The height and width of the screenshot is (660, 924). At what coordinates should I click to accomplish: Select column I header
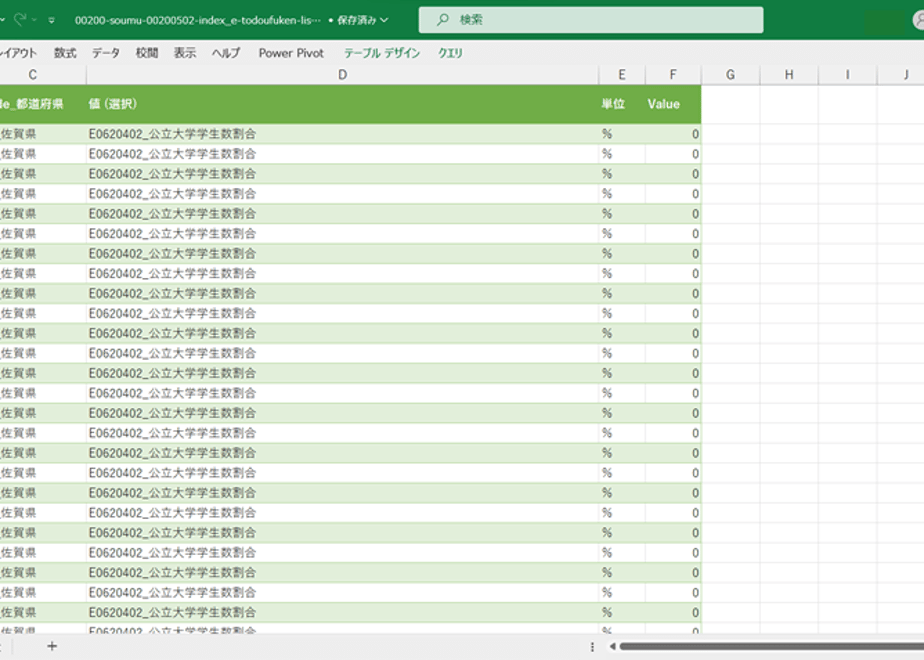pos(847,75)
